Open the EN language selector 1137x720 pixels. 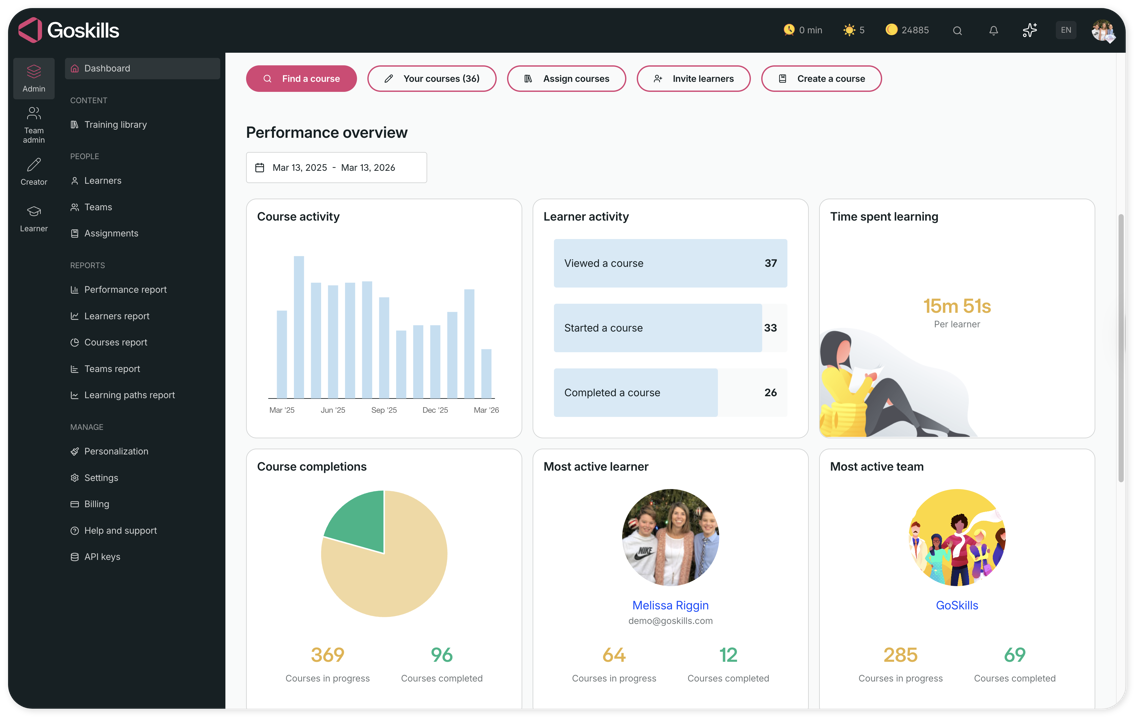point(1066,30)
